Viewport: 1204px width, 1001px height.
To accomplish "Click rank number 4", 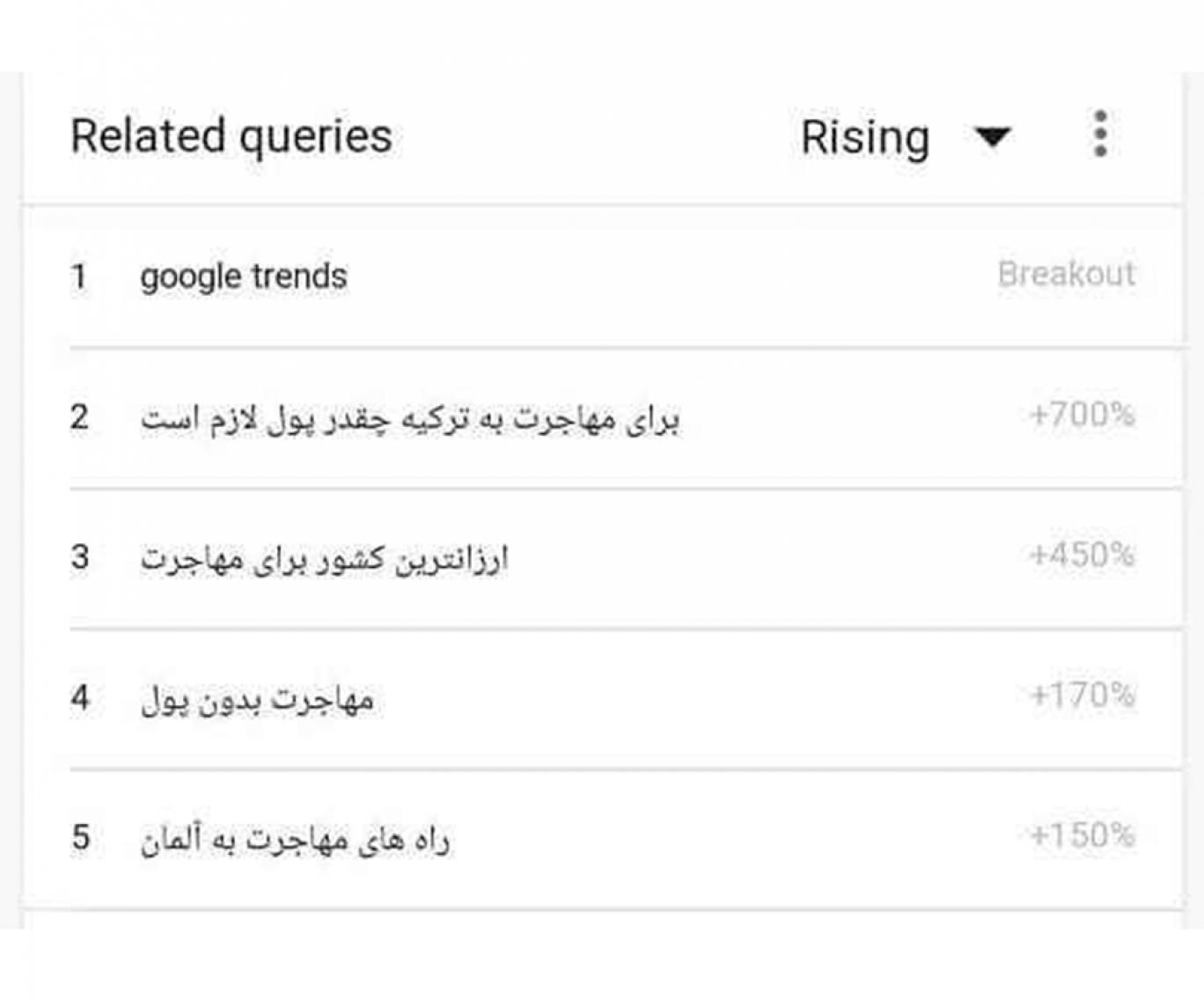I will click(x=79, y=697).
